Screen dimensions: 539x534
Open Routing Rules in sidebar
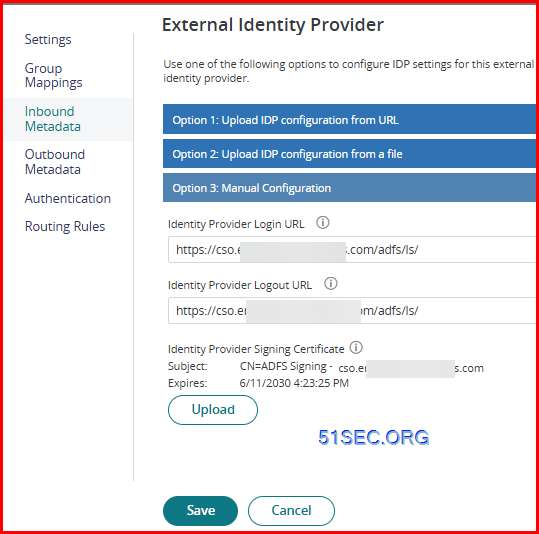(x=65, y=227)
